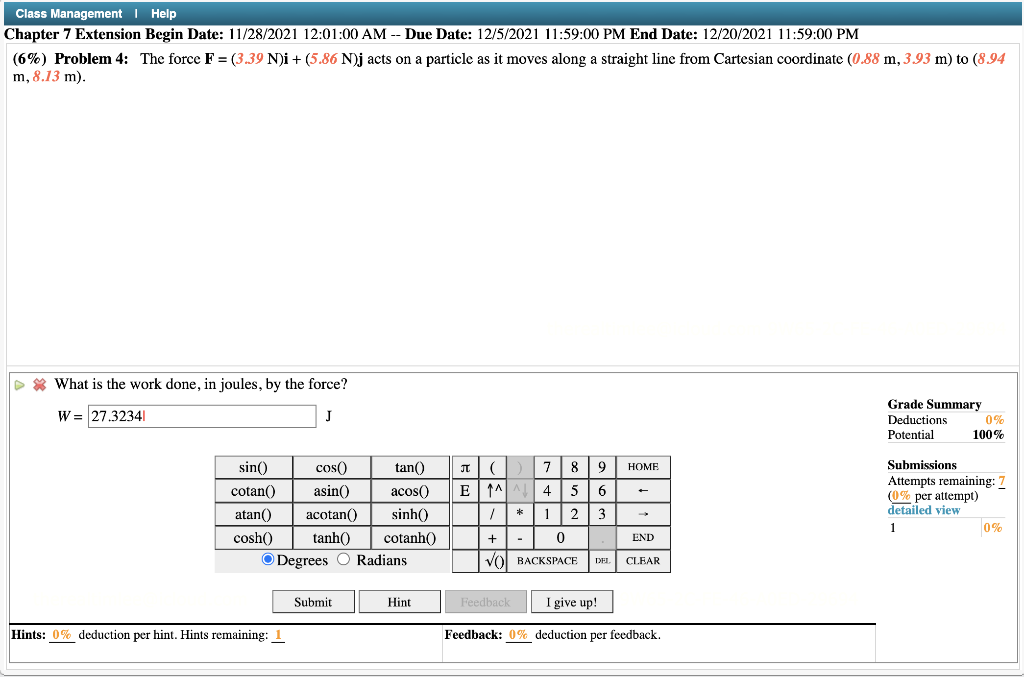Click inside the W answer field
Viewport: 1024px width, 677px height.
(x=200, y=415)
